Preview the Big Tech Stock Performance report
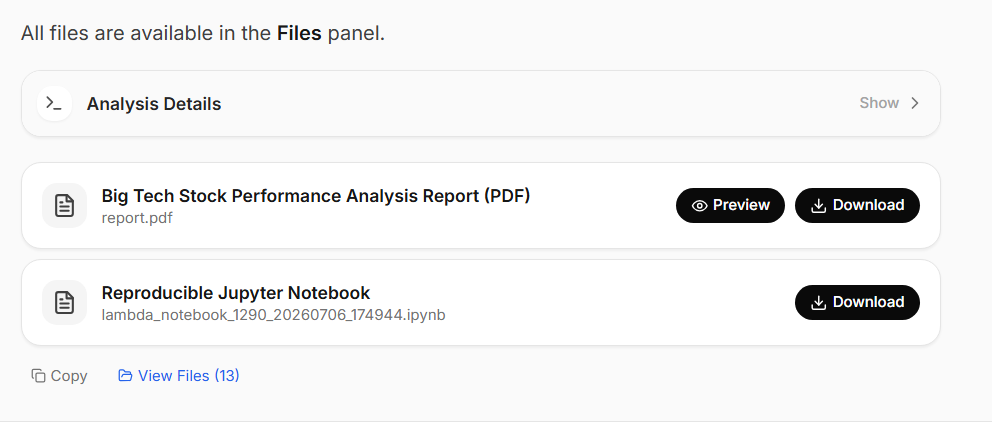The height and width of the screenshot is (423, 992). click(730, 205)
